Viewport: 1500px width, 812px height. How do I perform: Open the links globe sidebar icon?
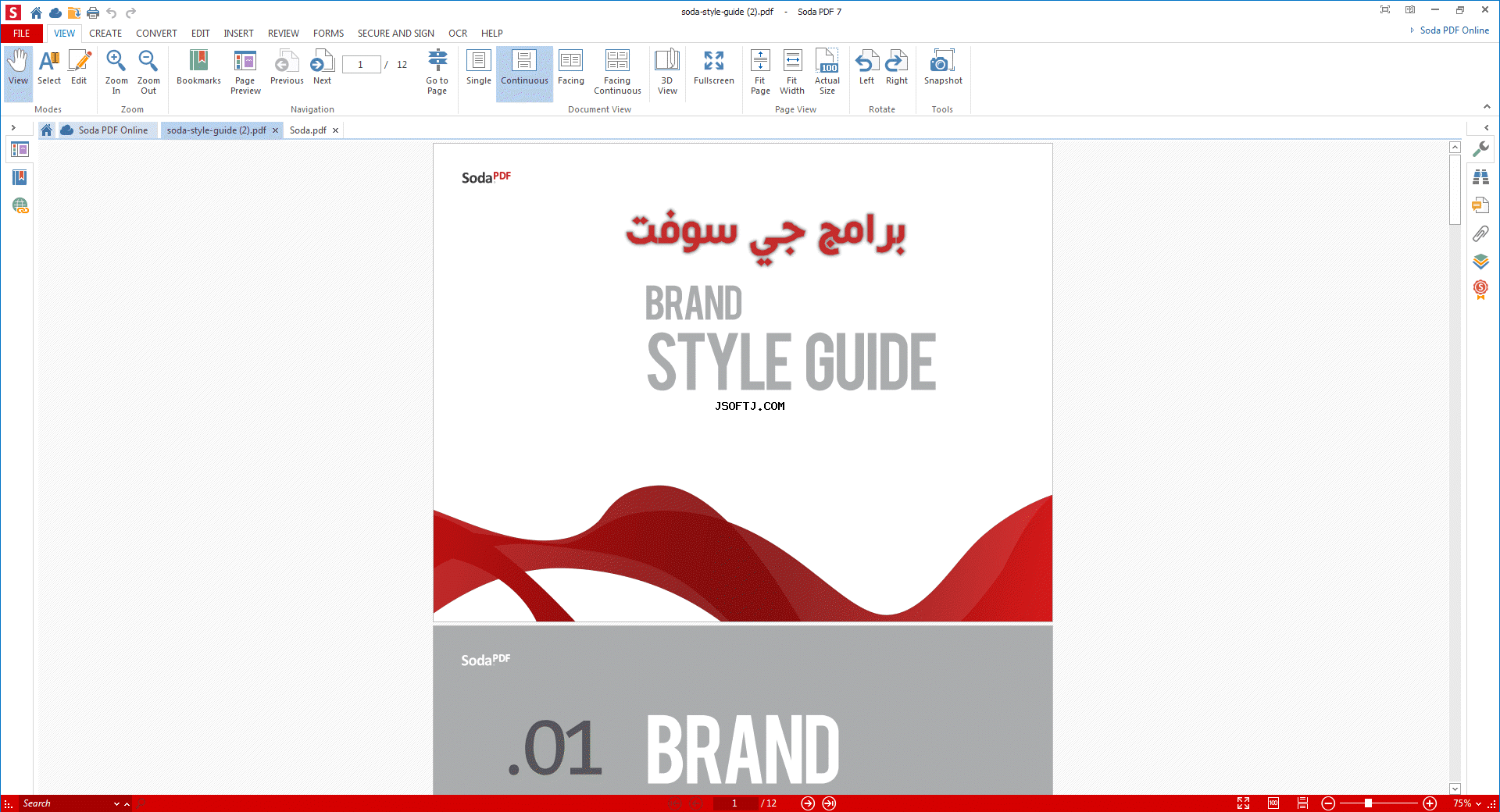[20, 205]
